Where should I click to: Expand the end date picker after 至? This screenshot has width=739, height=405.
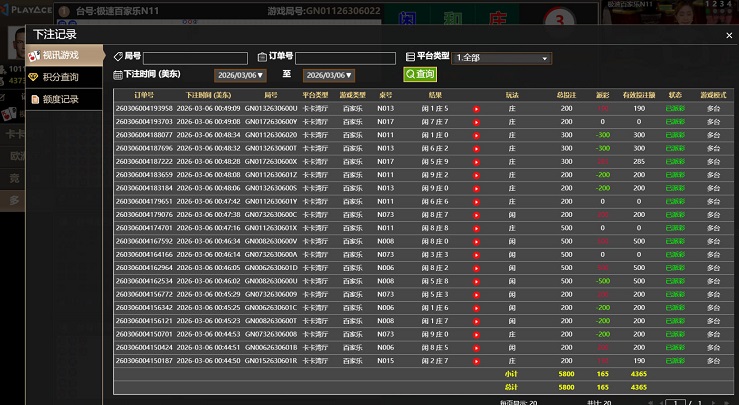click(x=329, y=75)
